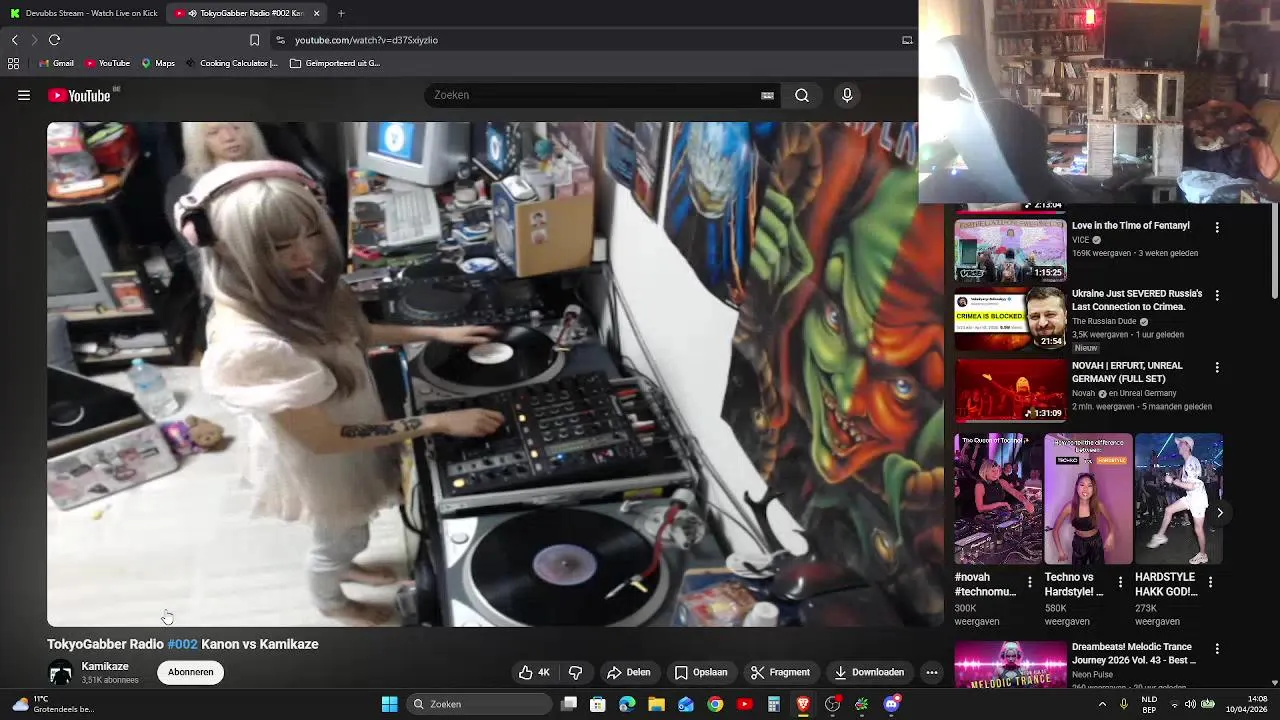This screenshot has height=720, width=1280.
Task: Dislike the video with thumbs down
Action: (x=575, y=672)
